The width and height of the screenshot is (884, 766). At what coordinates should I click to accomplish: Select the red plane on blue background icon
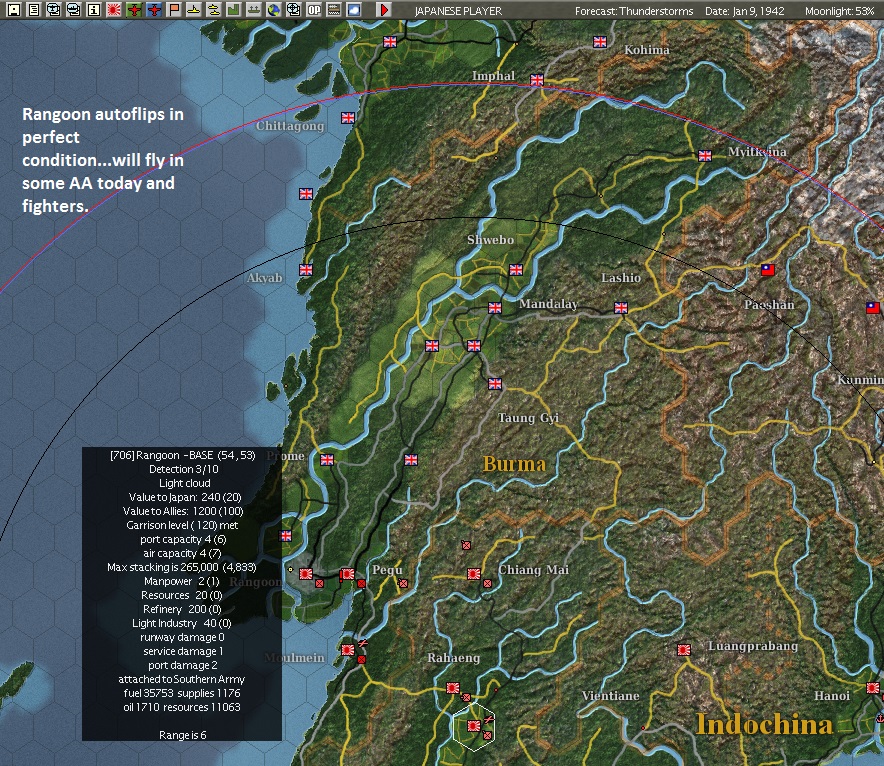pyautogui.click(x=154, y=10)
